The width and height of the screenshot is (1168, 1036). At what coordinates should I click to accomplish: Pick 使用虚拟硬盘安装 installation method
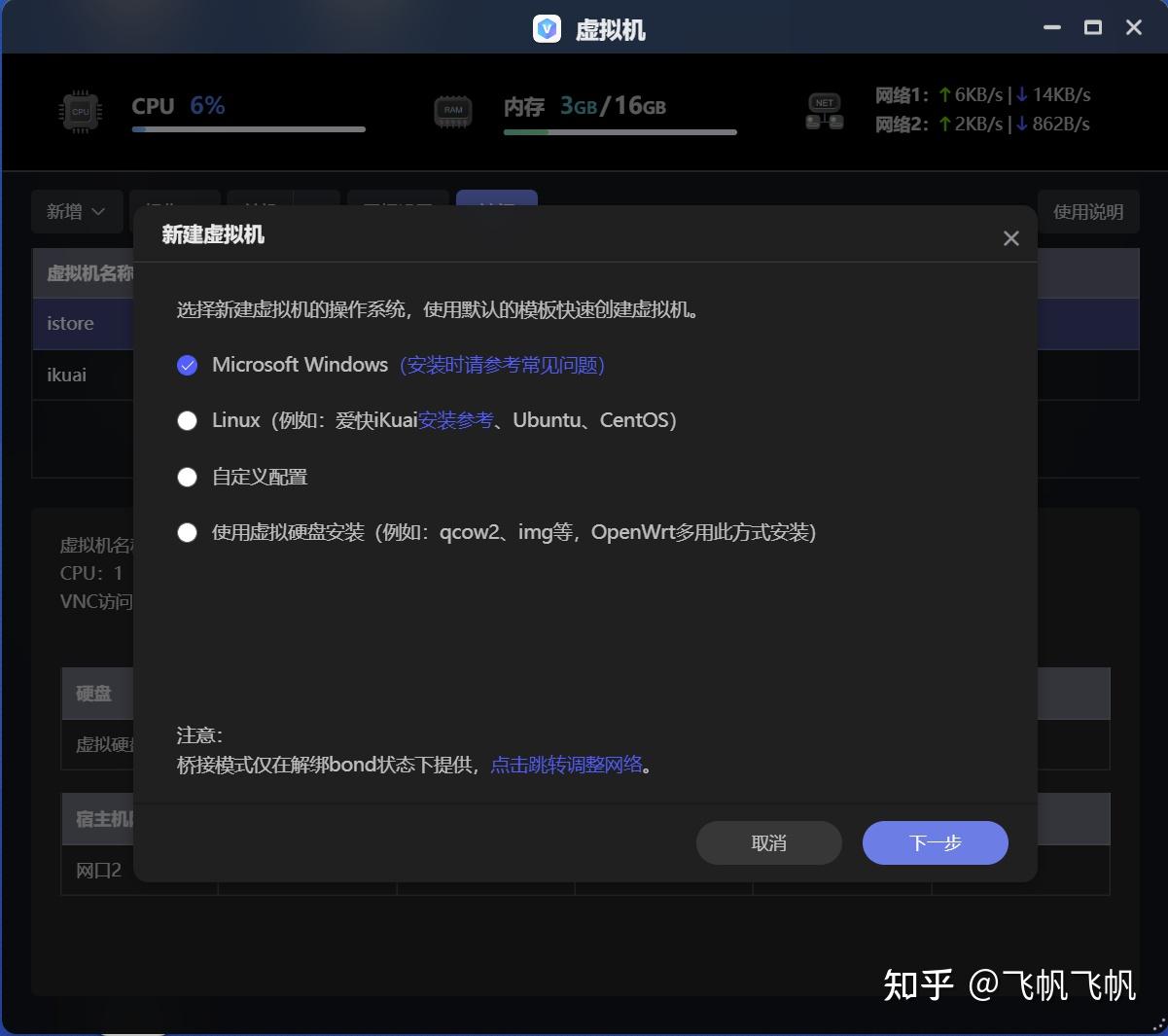(187, 532)
